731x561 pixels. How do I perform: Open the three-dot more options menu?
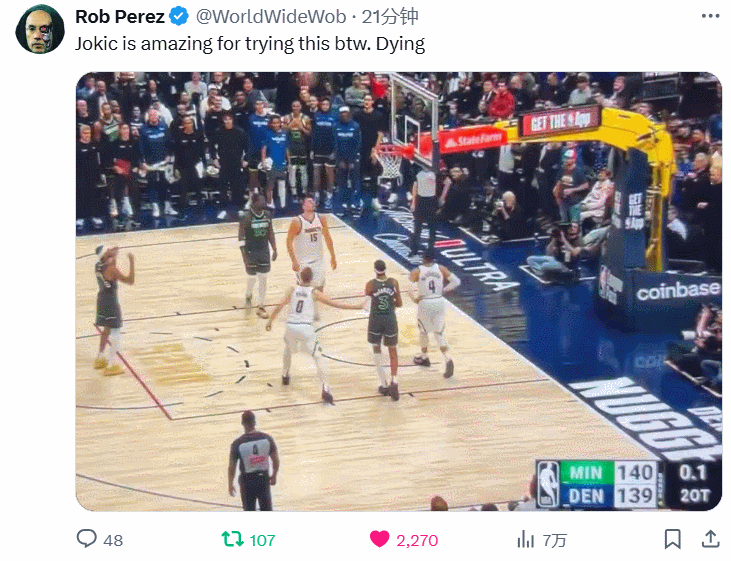pyautogui.click(x=710, y=16)
